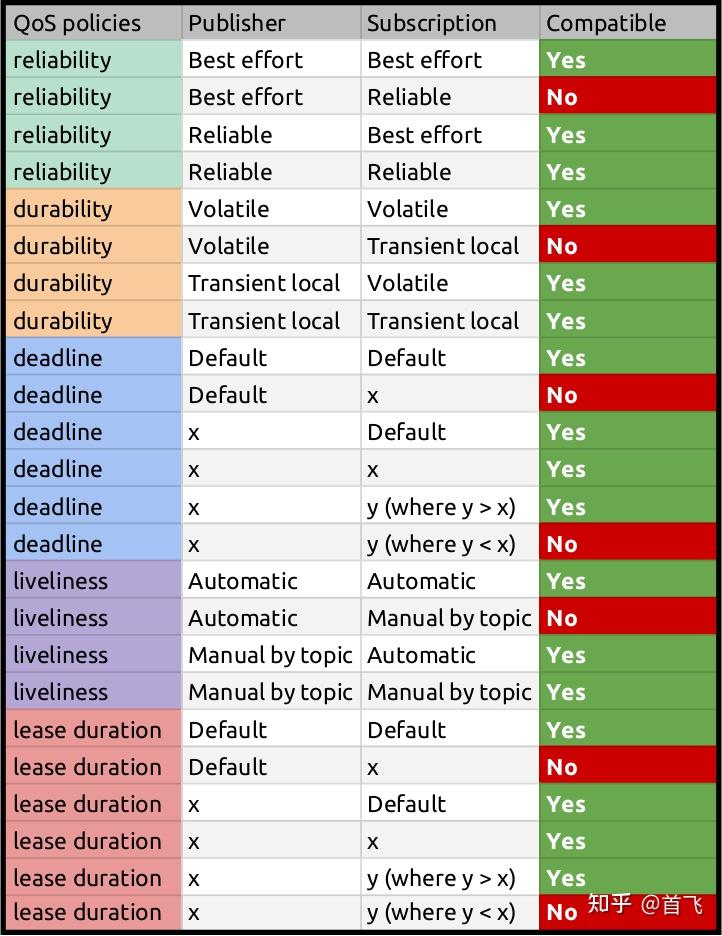This screenshot has height=936, width=722.
Task: Click the Publisher column header
Action: 237,23
